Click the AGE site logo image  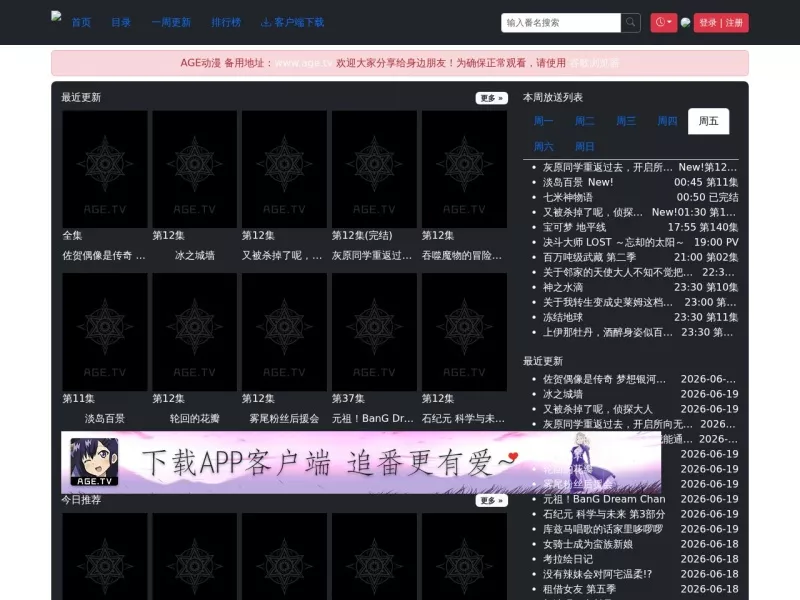click(56, 16)
